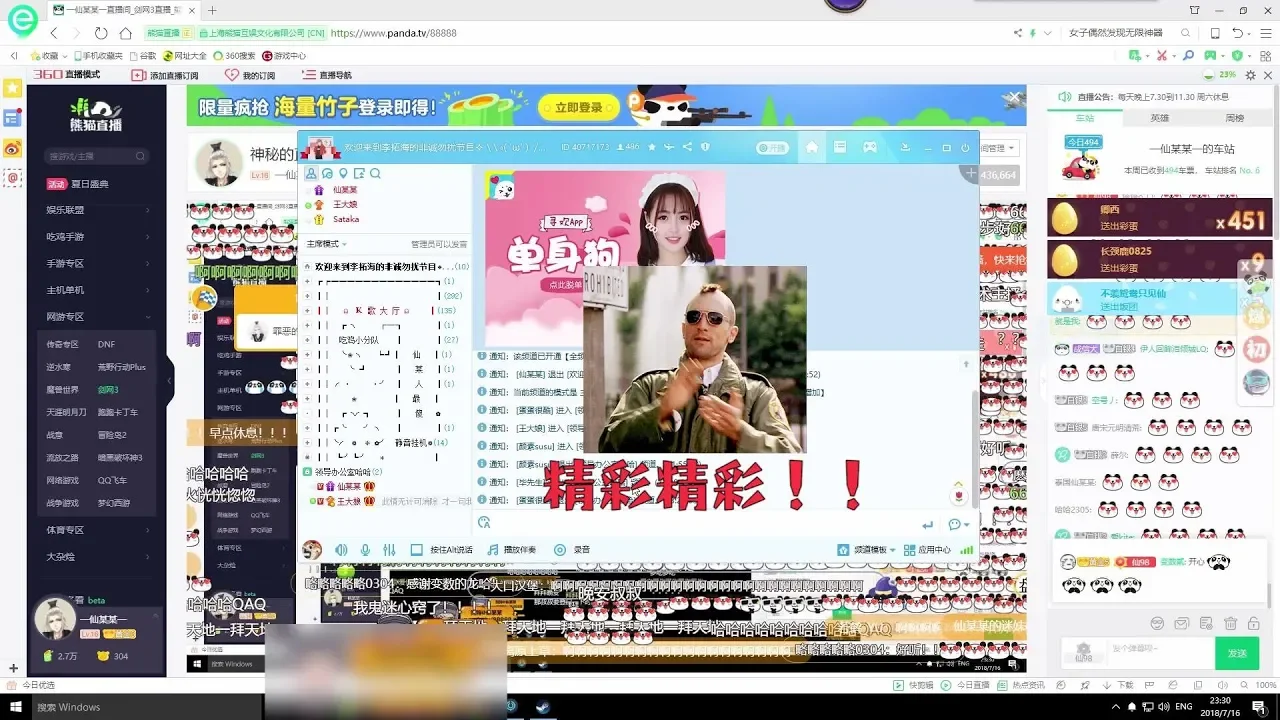Image resolution: width=1280 pixels, height=720 pixels.
Task: Open the DNF game category
Action: [x=106, y=344]
